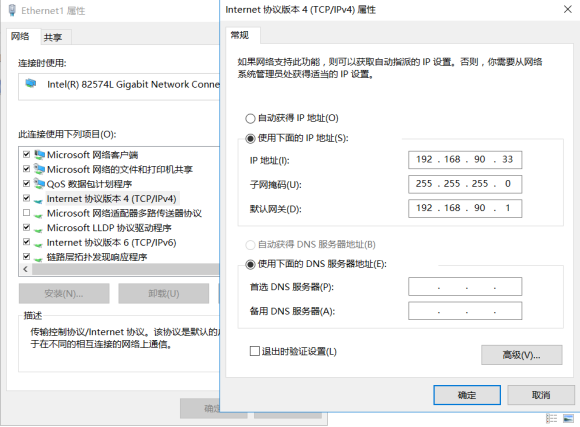Enable Microsoft 网络适配器多路传送器协议 checkbox
Screen dimensions: 580x427
point(26,213)
